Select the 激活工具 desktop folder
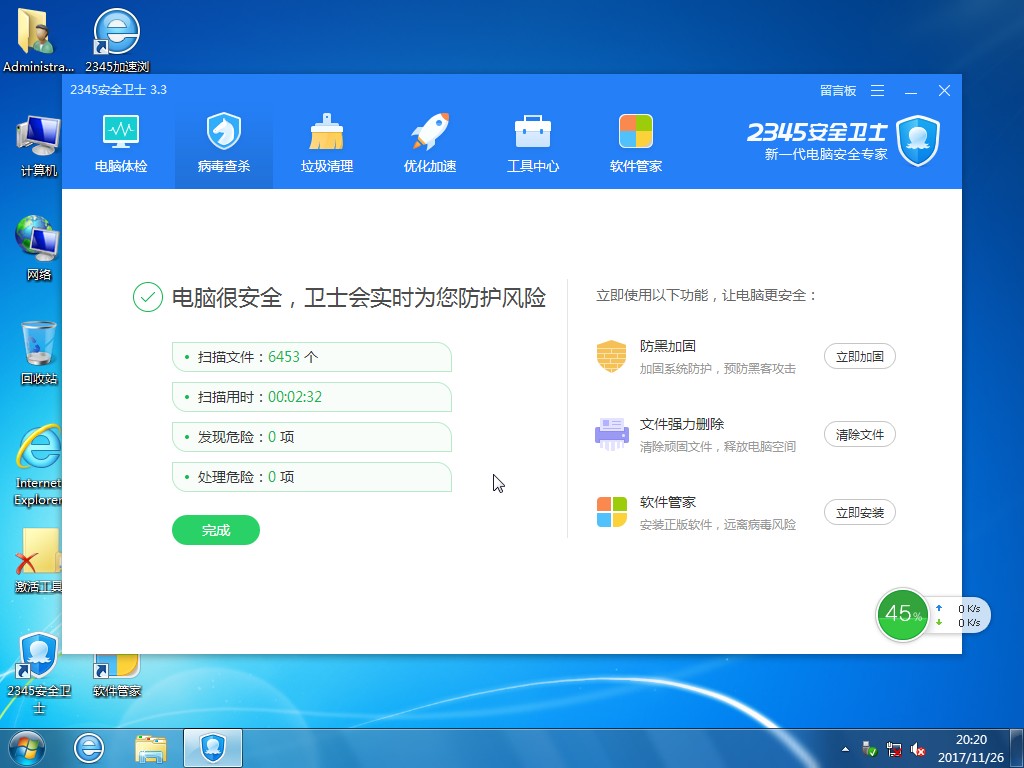The height and width of the screenshot is (768, 1024). (x=39, y=560)
